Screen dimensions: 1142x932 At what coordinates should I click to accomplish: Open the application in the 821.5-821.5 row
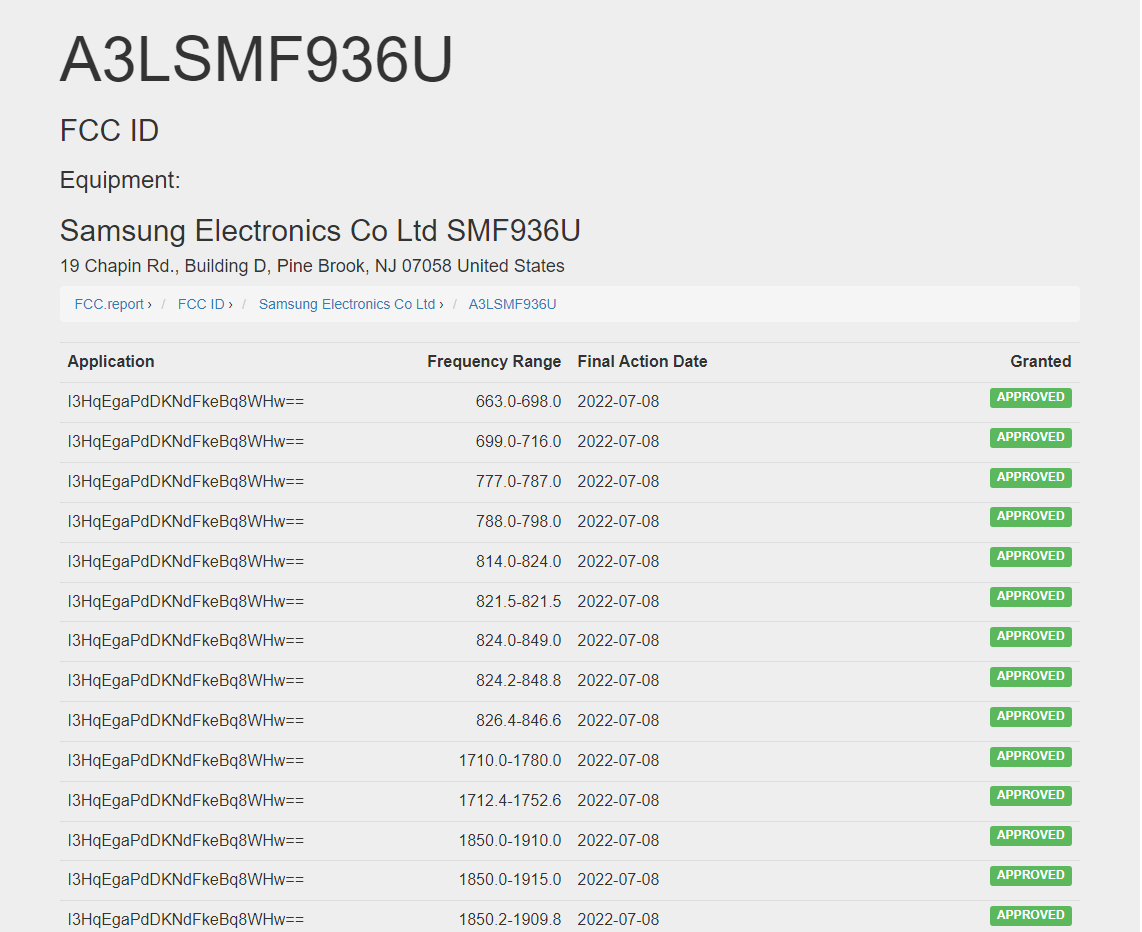185,601
